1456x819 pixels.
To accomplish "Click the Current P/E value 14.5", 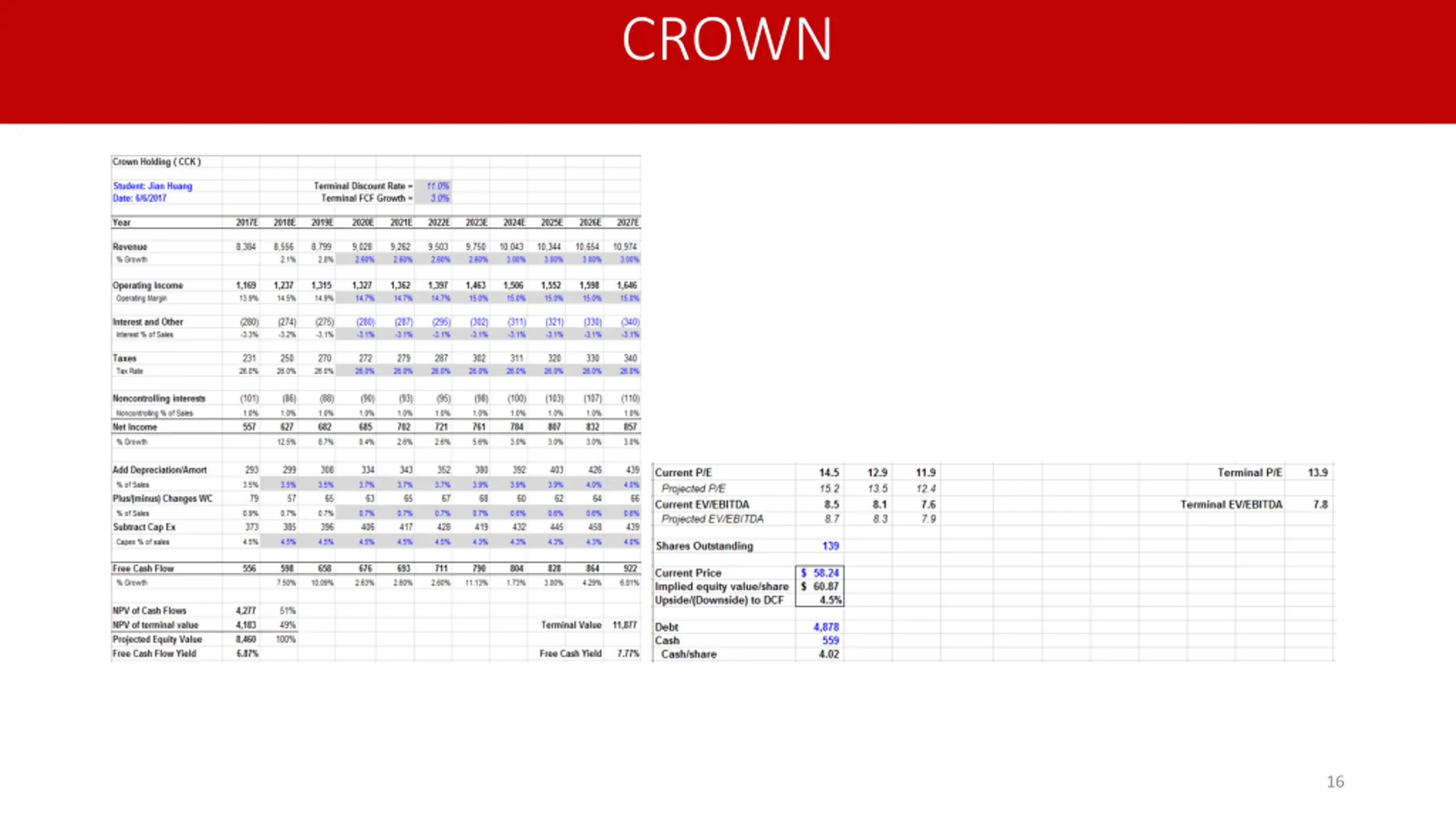I will pyautogui.click(x=829, y=473).
